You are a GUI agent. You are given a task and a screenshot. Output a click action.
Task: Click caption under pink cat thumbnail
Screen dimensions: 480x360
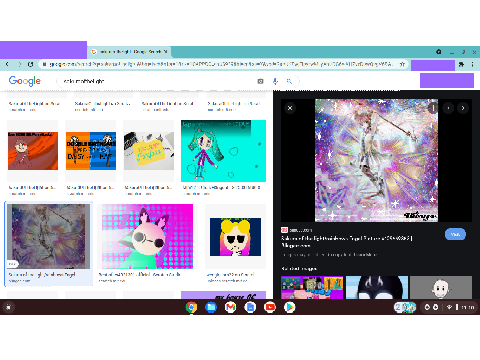coord(140,274)
